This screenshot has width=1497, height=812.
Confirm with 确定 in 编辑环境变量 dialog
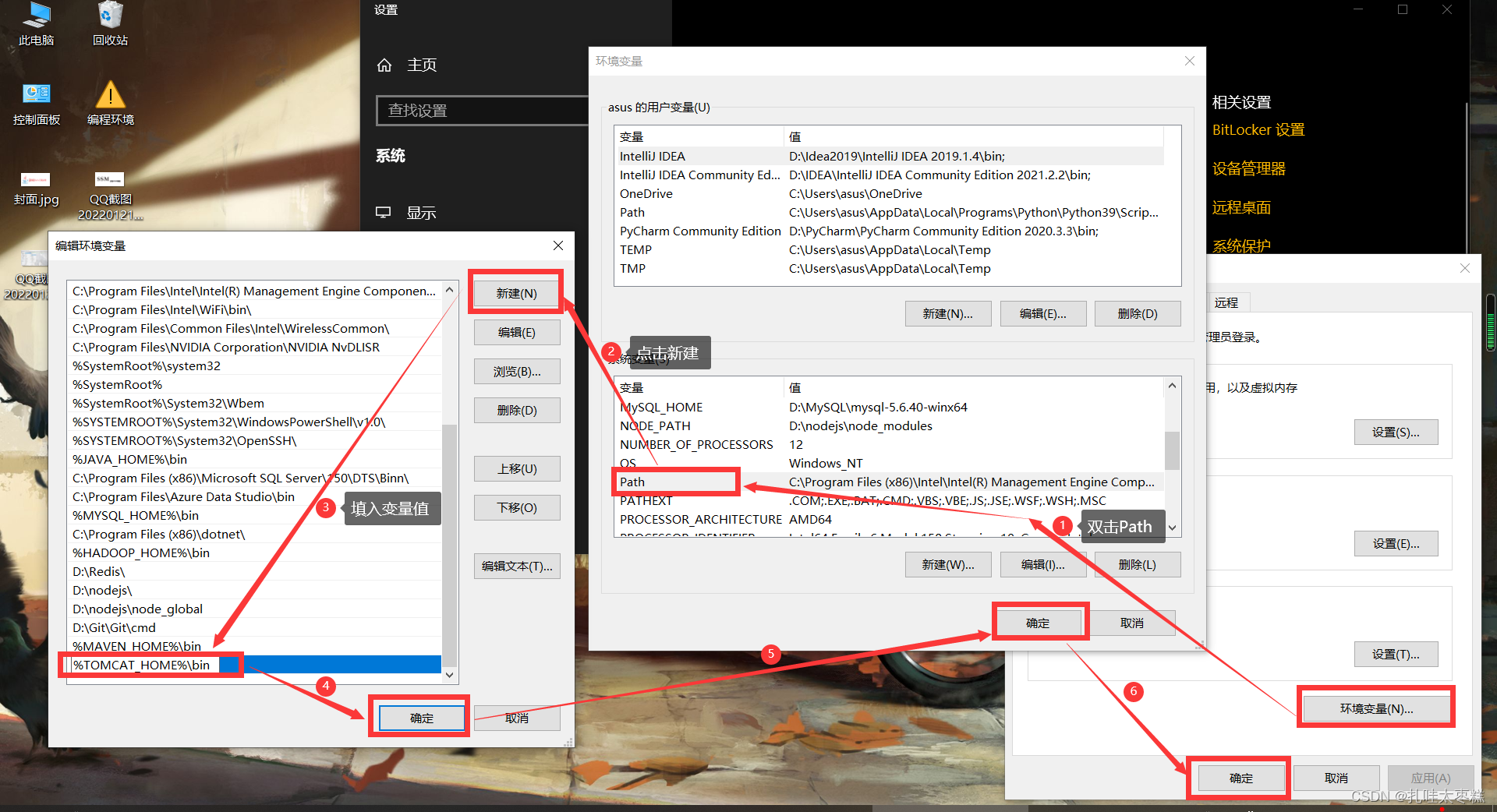(422, 718)
